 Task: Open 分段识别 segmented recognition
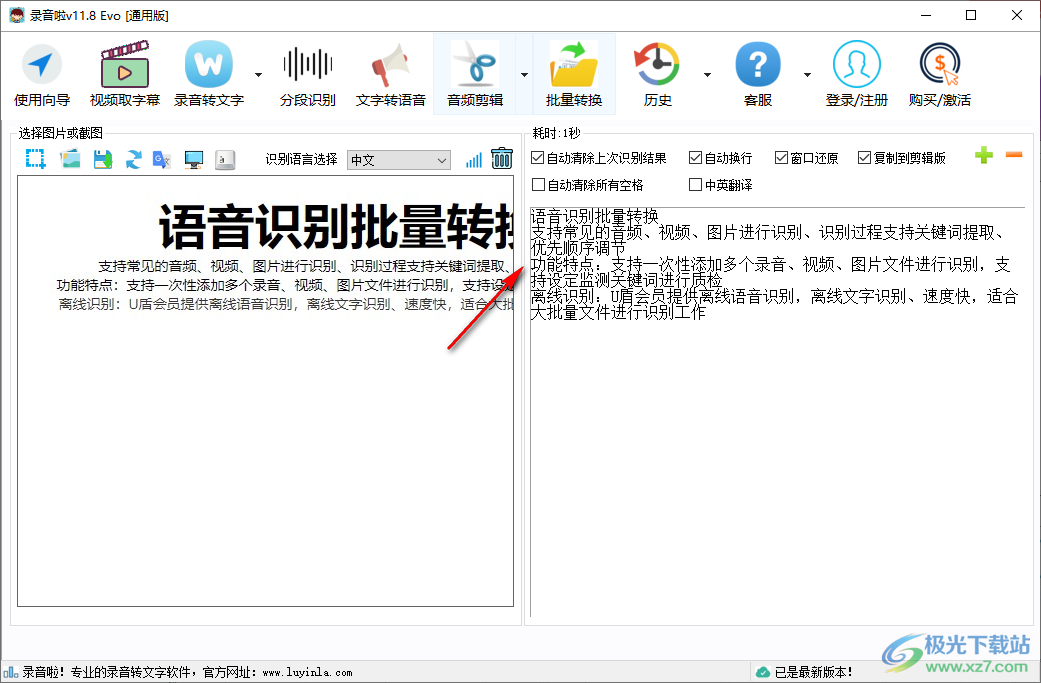point(307,74)
